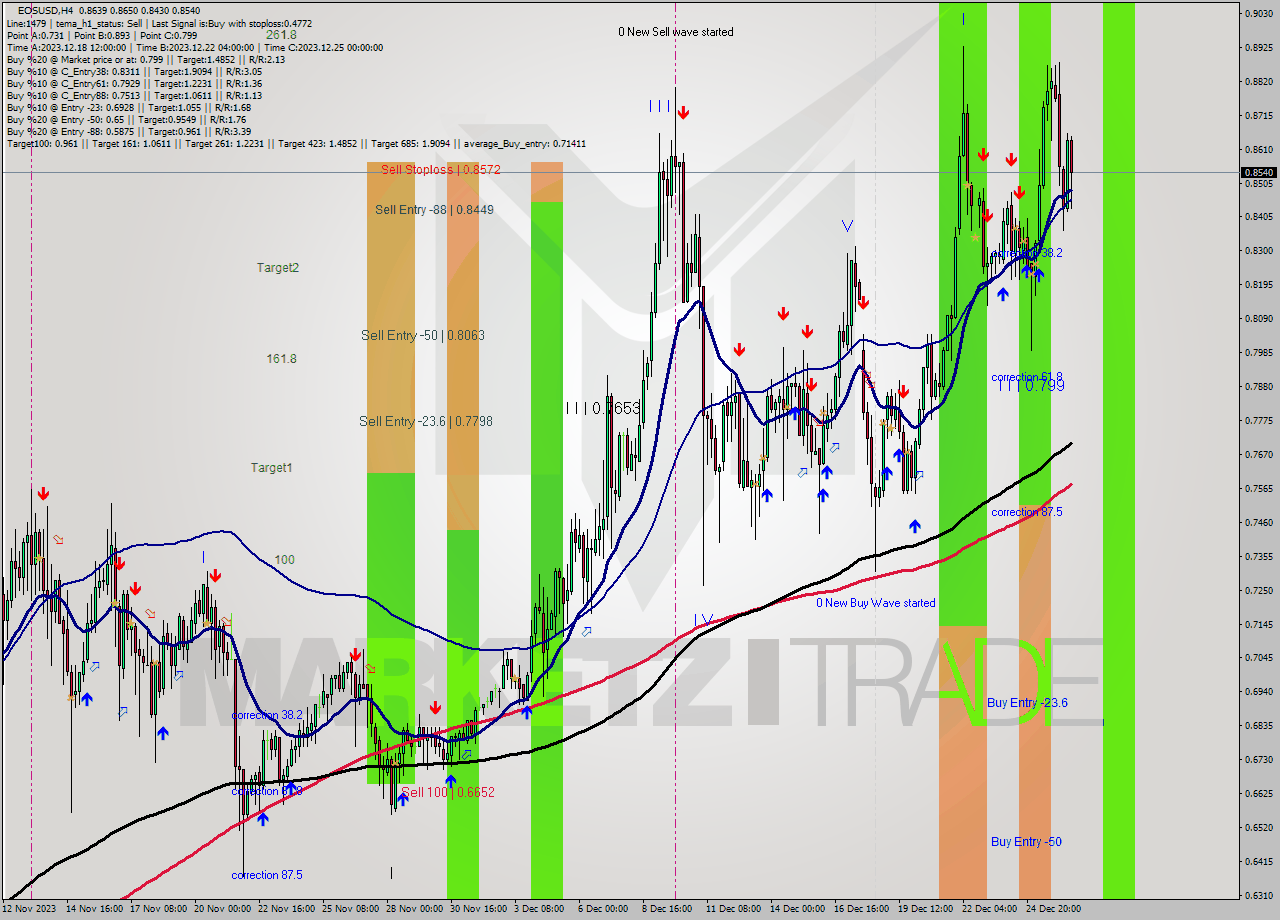Select the "0 New Buy Wave started" annotation
This screenshot has width=1280, height=920.
[x=876, y=603]
